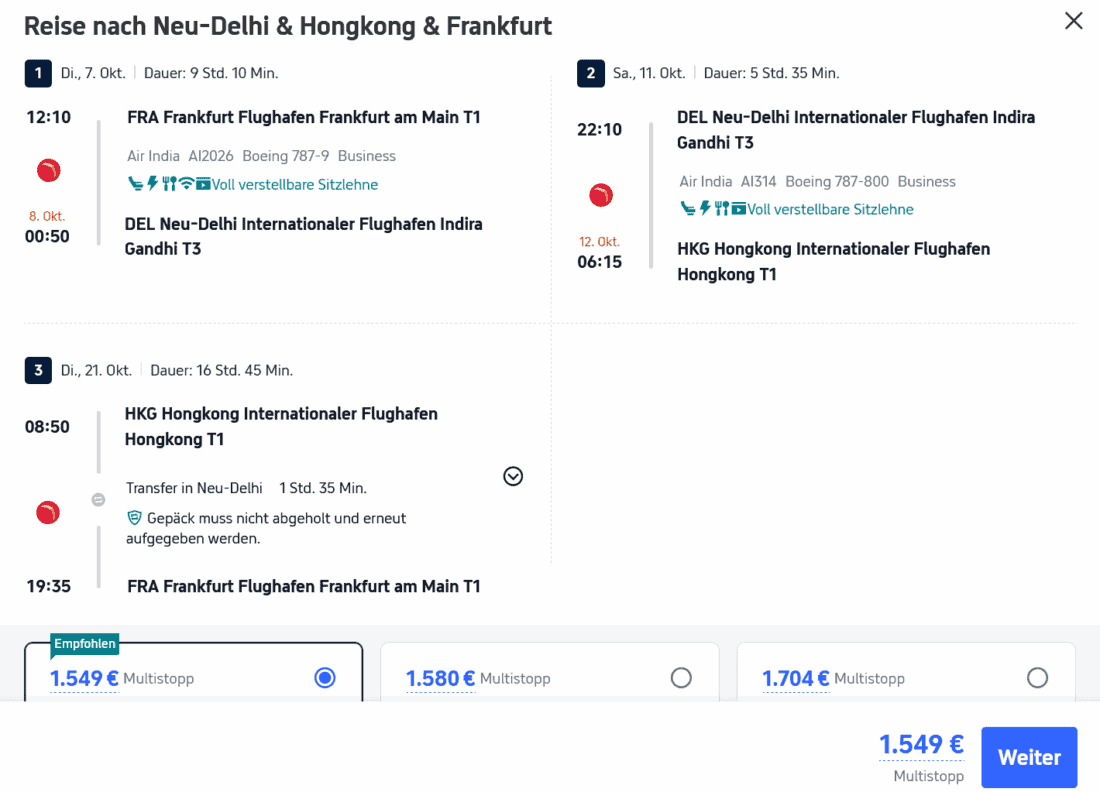This screenshot has width=1100, height=792.
Task: Select the 1.549 € recommended fare option
Action: click(x=325, y=678)
